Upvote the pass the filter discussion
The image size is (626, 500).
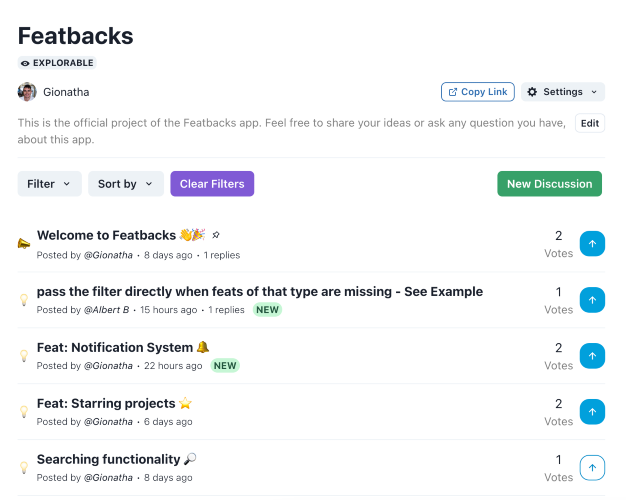click(592, 300)
